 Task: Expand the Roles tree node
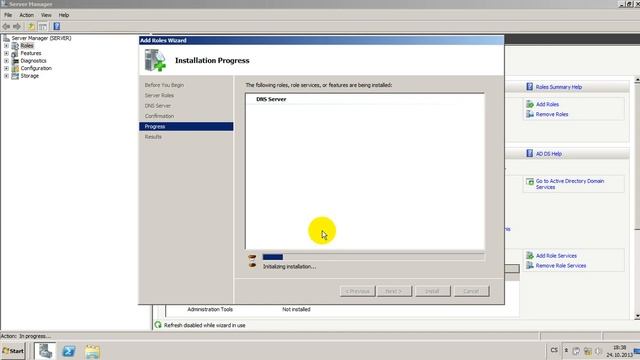[x=6, y=46]
